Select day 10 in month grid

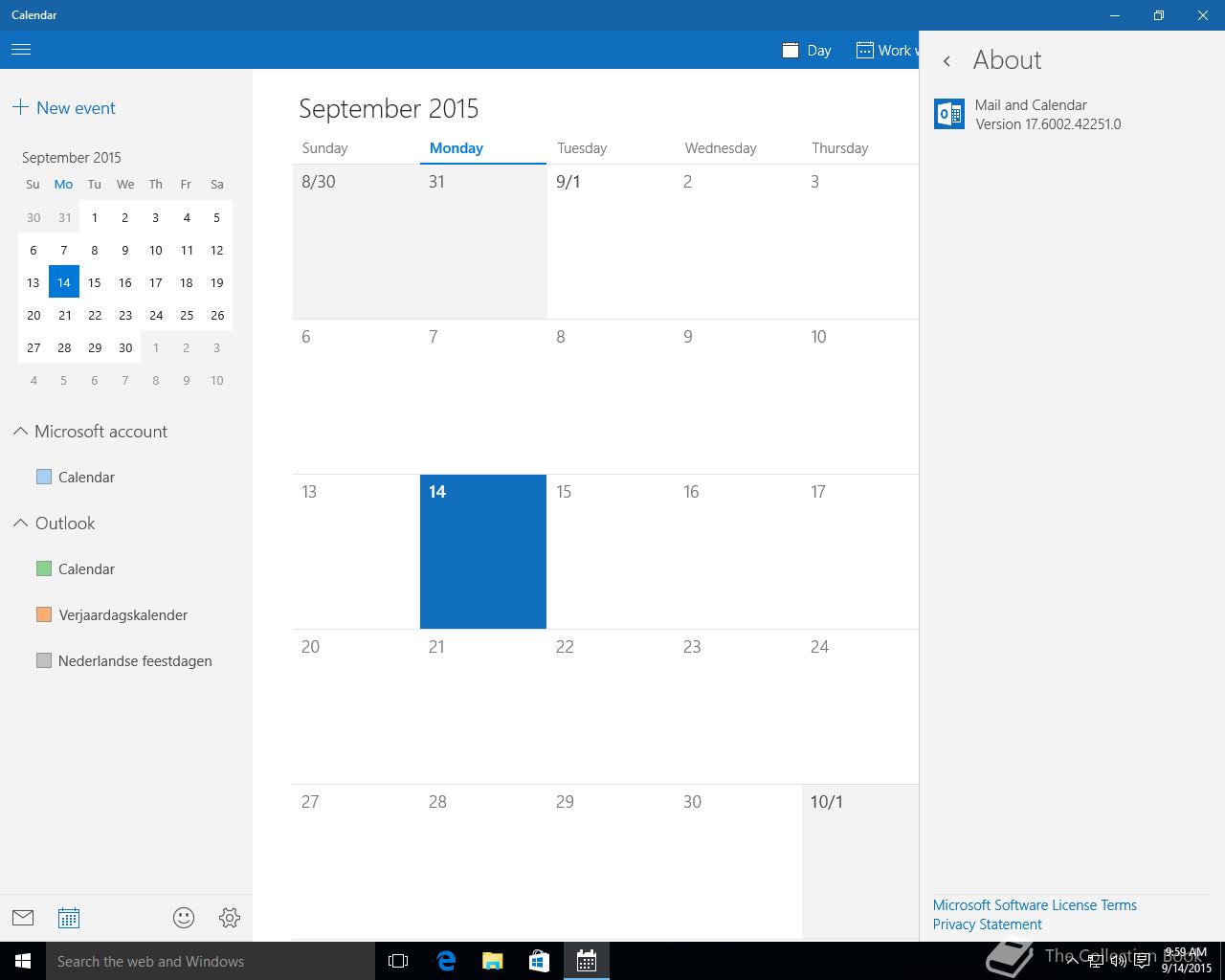pos(859,397)
